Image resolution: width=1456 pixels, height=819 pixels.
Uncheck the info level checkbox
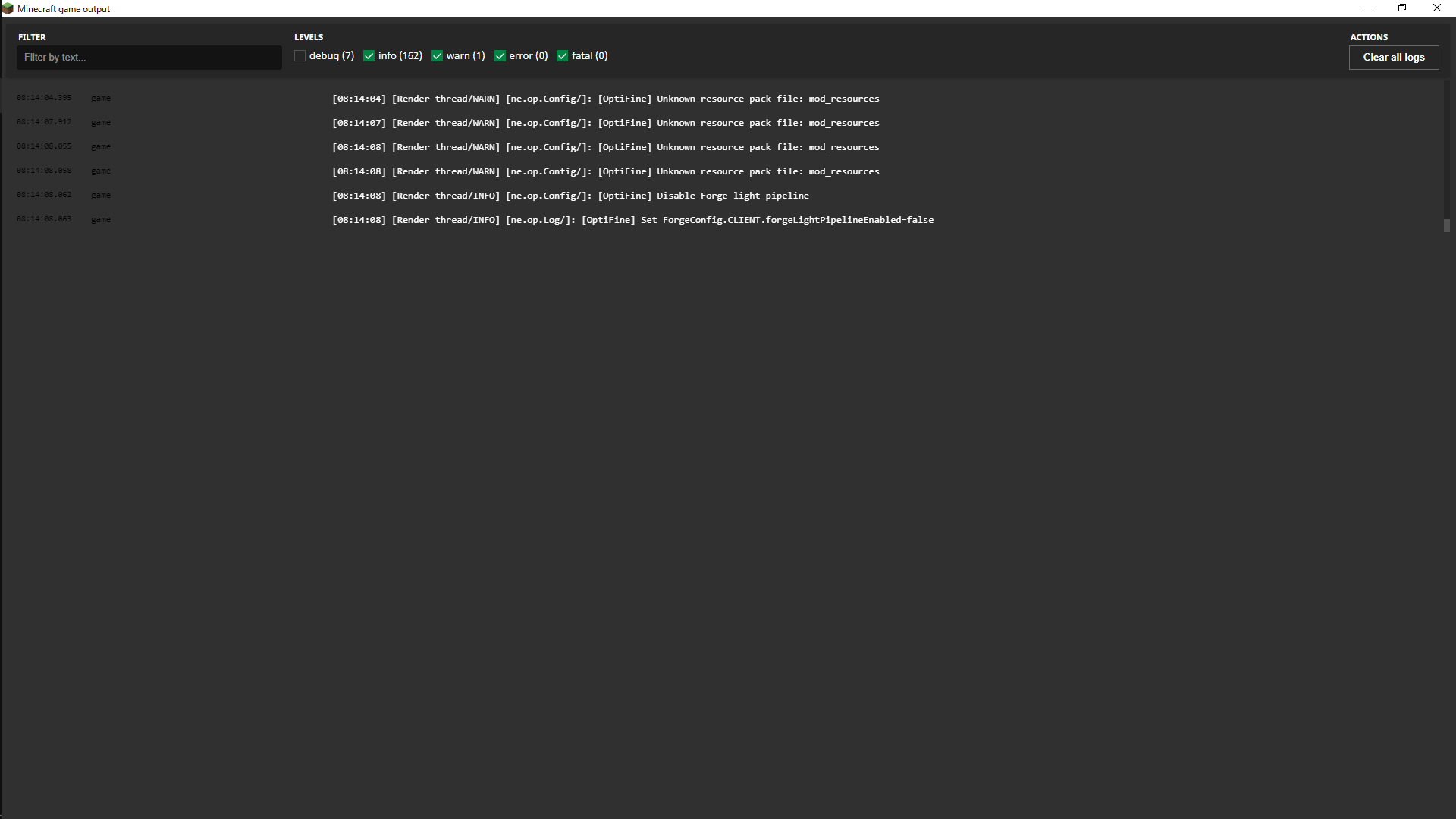point(369,56)
